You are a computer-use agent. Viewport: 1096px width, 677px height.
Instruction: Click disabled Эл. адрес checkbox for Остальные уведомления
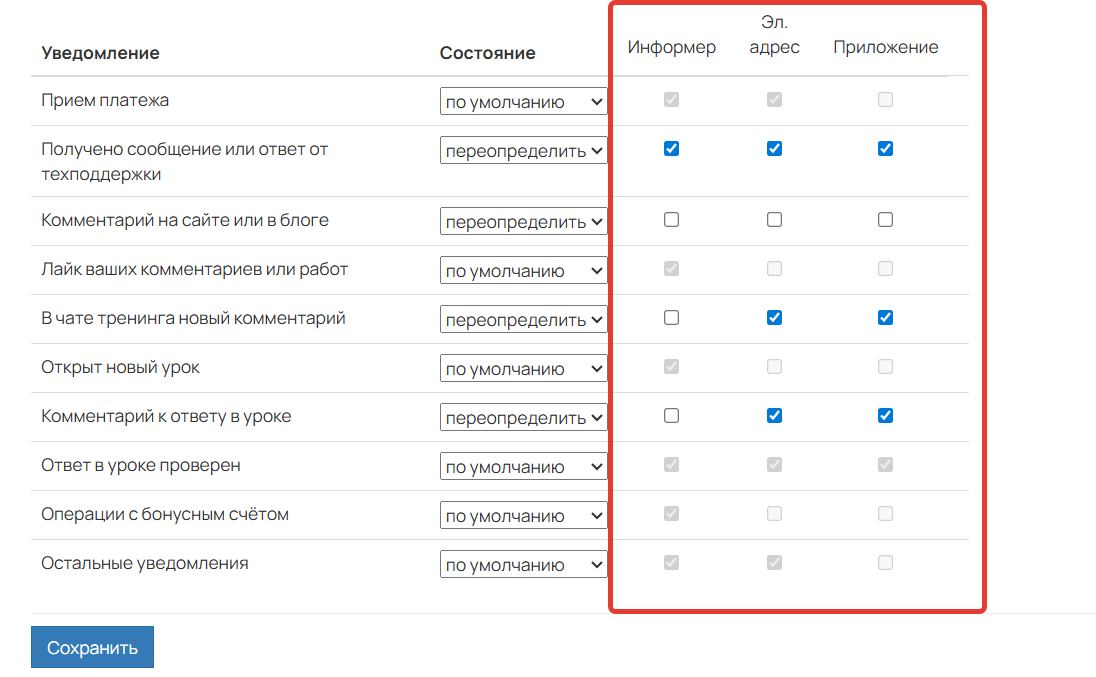click(x=774, y=562)
